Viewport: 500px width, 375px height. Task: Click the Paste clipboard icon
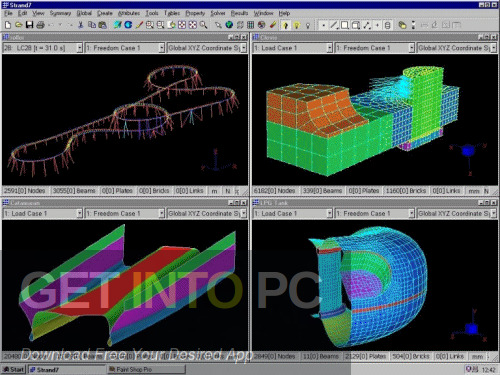102,25
